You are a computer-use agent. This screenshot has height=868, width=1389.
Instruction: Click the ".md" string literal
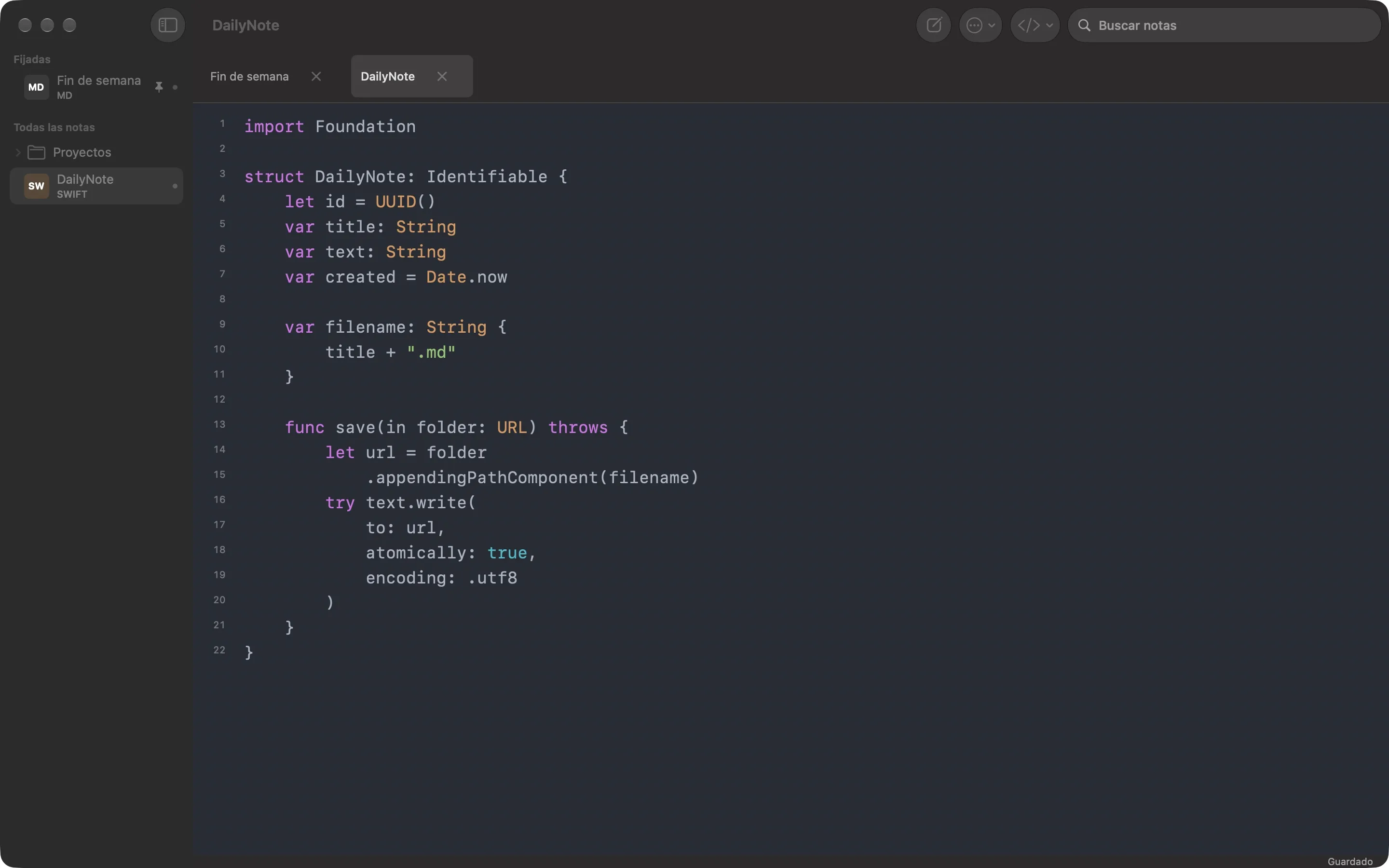431,353
